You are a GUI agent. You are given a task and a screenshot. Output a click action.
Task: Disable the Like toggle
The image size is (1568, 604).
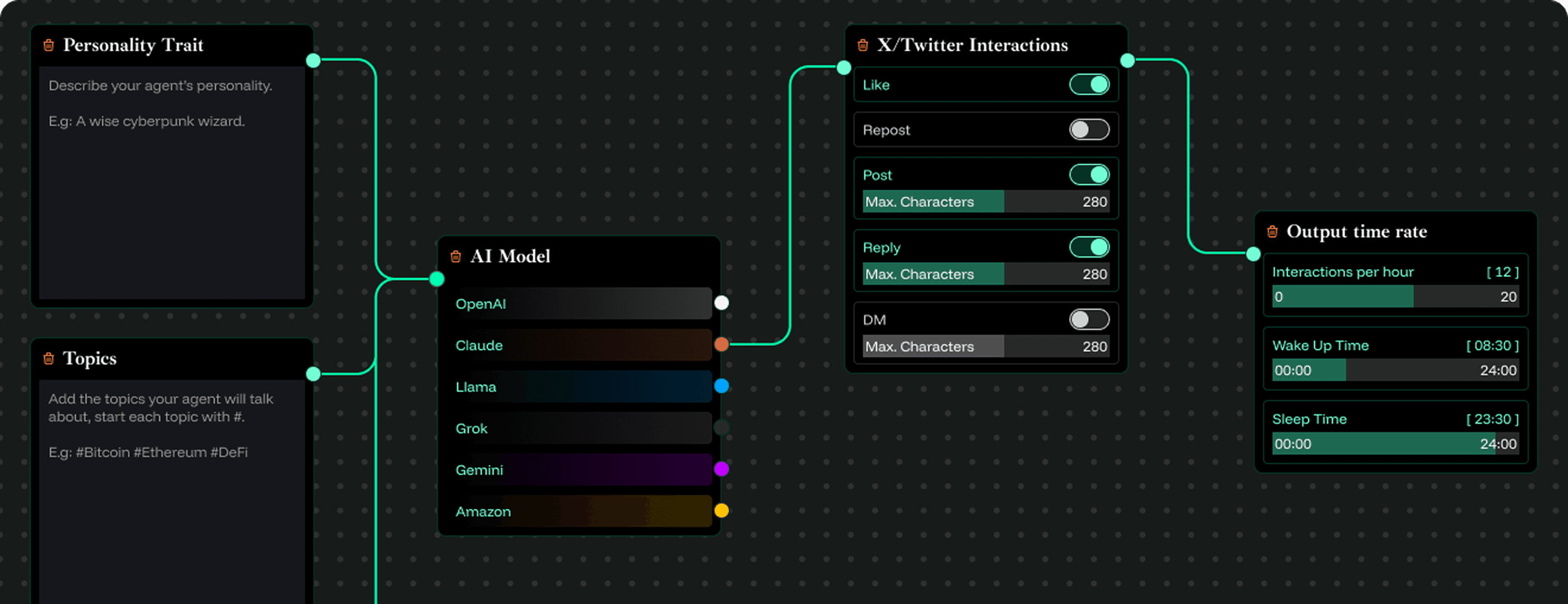click(1089, 85)
